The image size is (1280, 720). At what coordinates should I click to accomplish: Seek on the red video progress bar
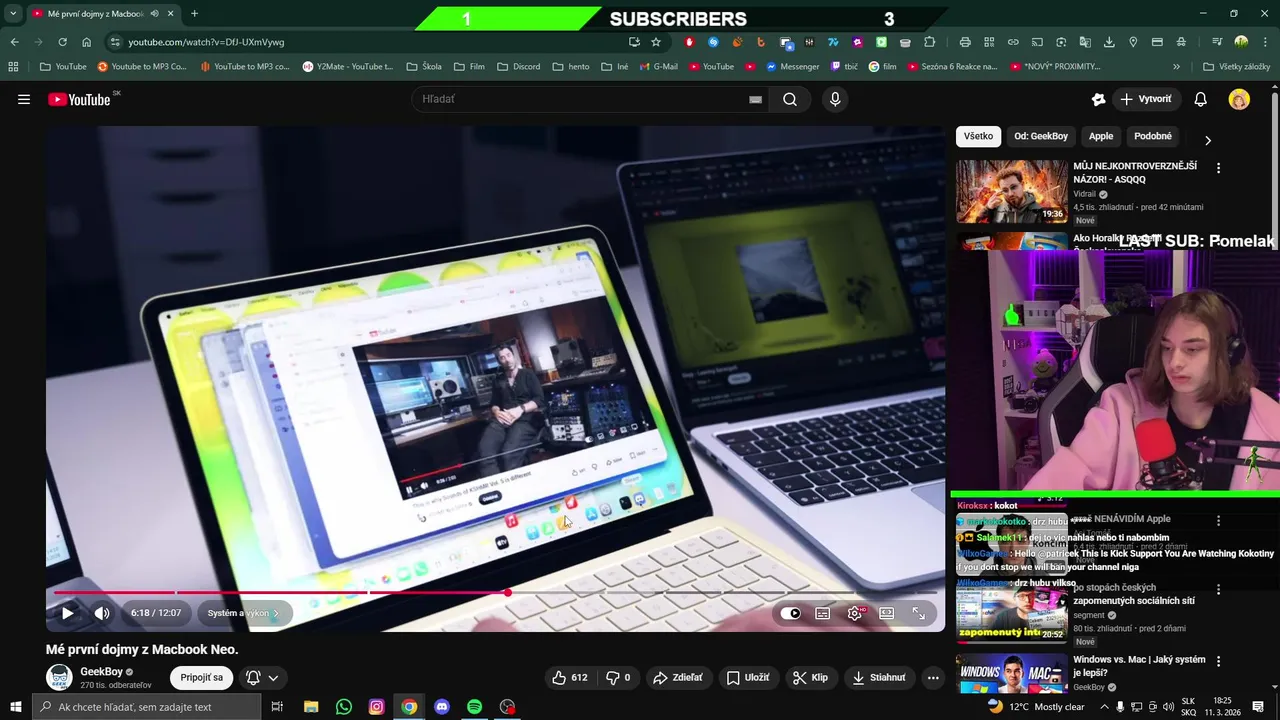click(x=495, y=593)
